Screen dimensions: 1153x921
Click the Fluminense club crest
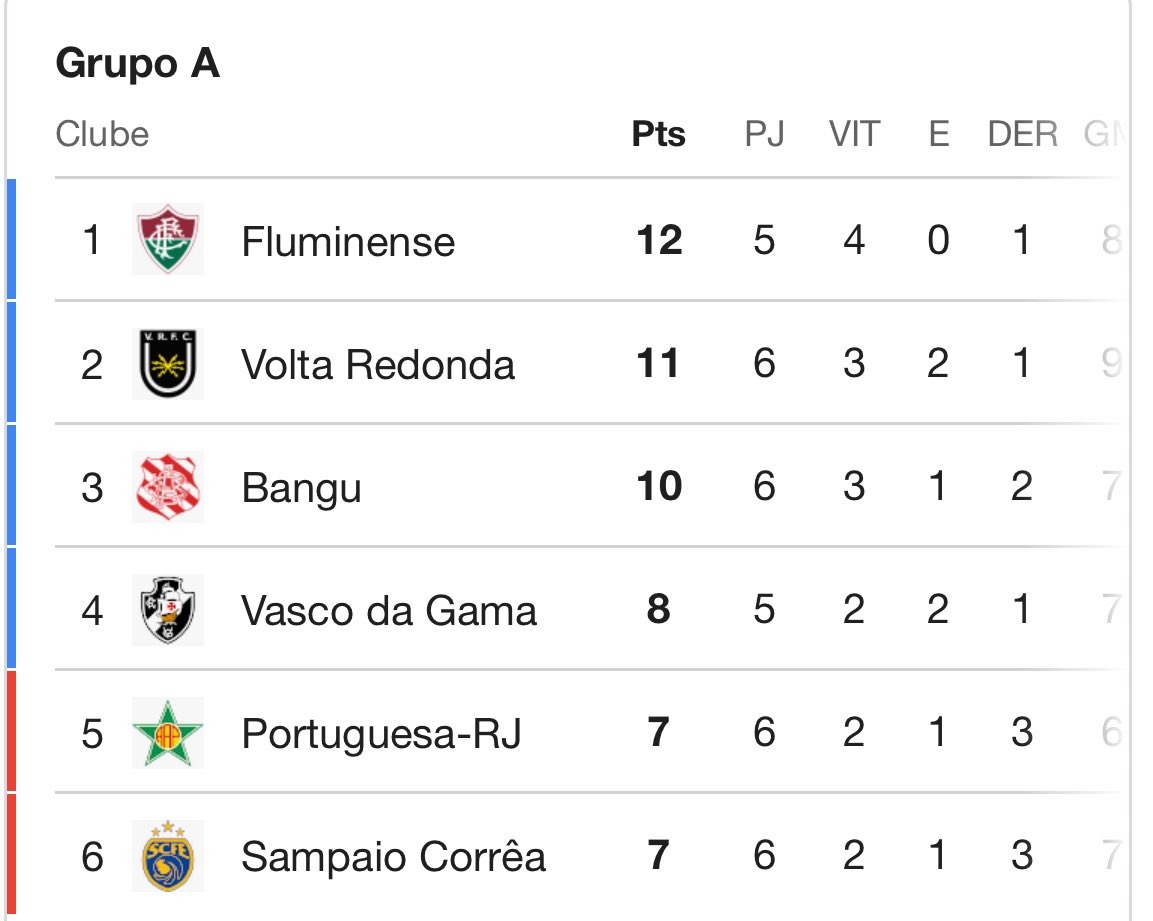[168, 240]
